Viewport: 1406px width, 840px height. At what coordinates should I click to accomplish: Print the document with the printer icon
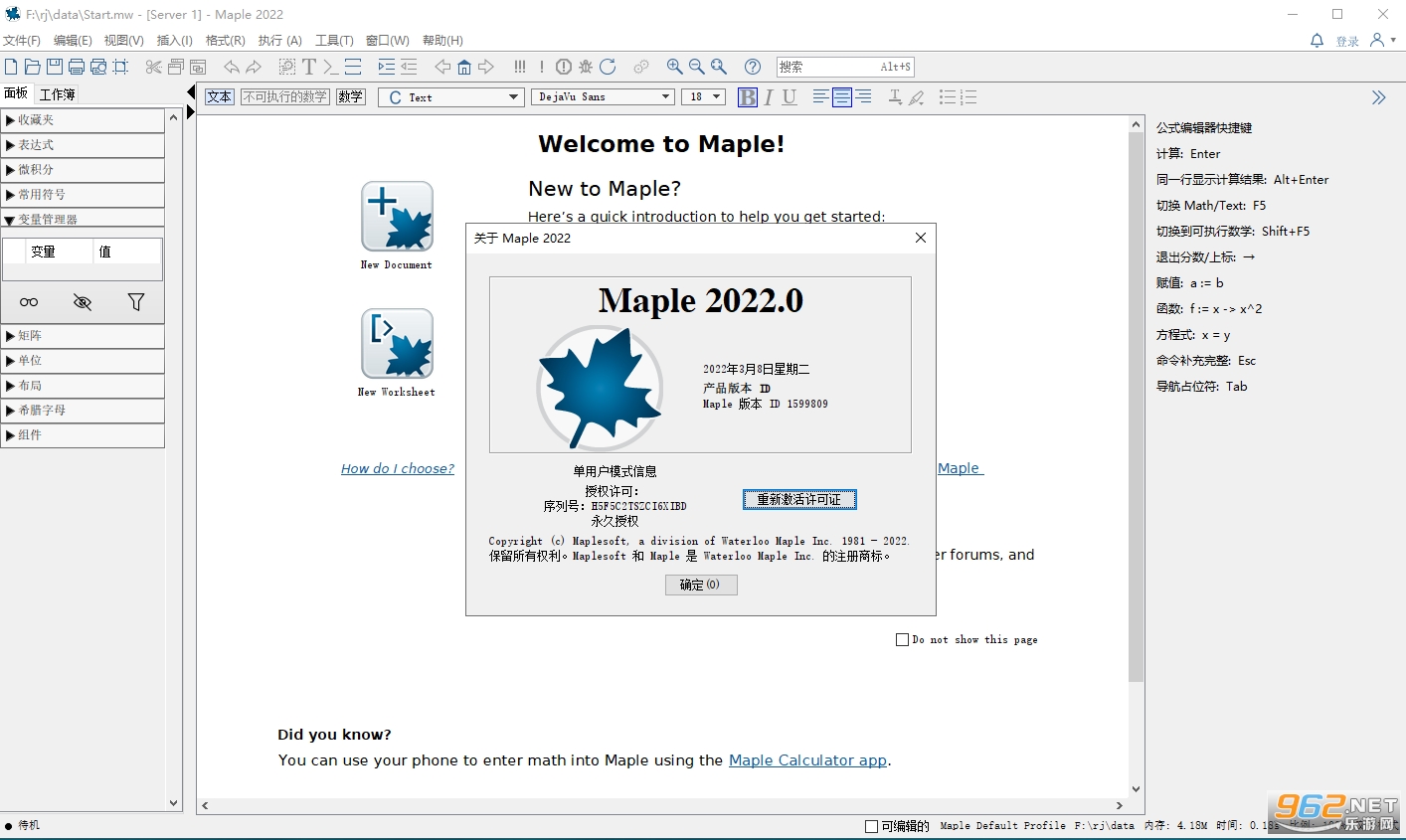coord(76,67)
